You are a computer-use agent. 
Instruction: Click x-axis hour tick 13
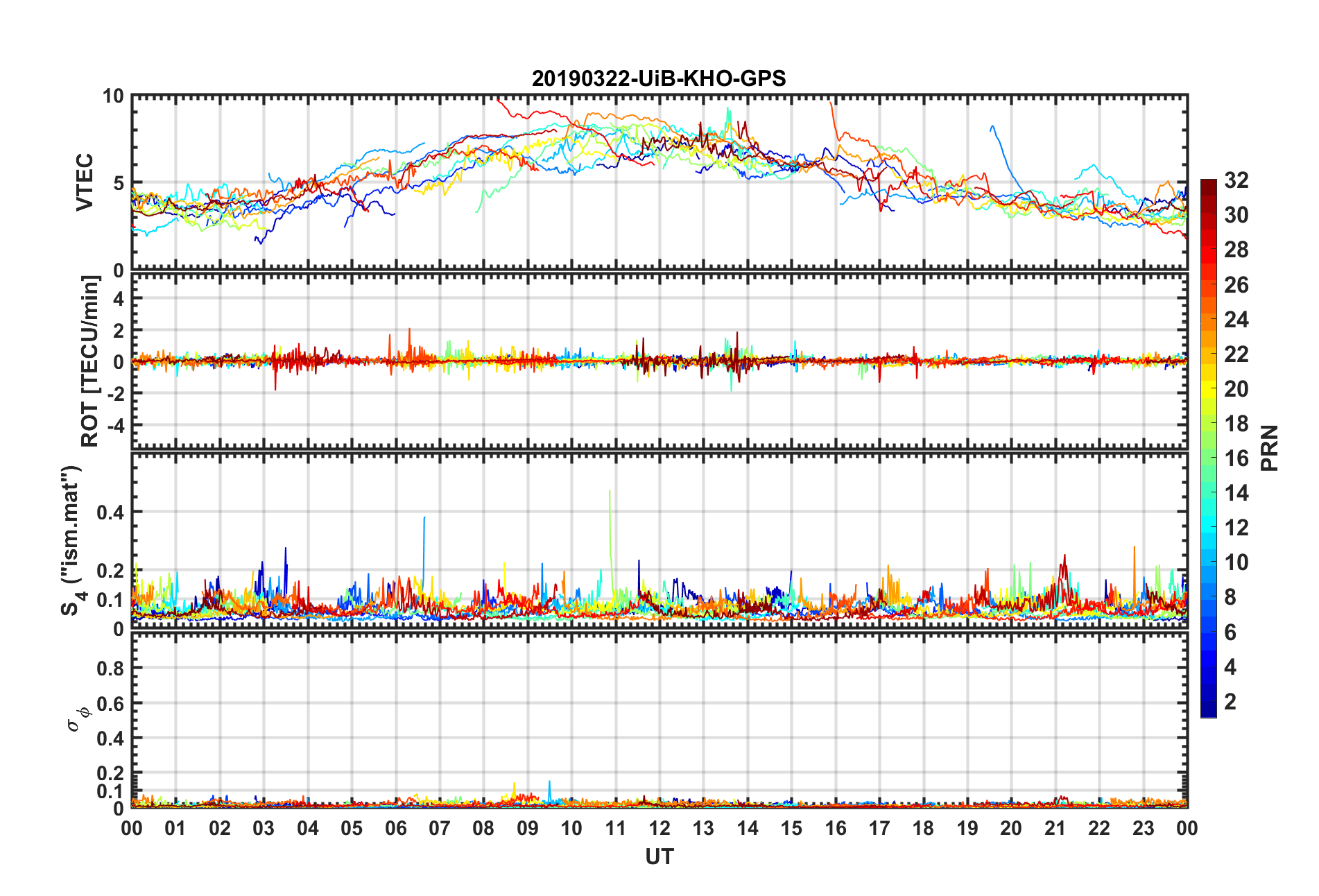pos(703,828)
